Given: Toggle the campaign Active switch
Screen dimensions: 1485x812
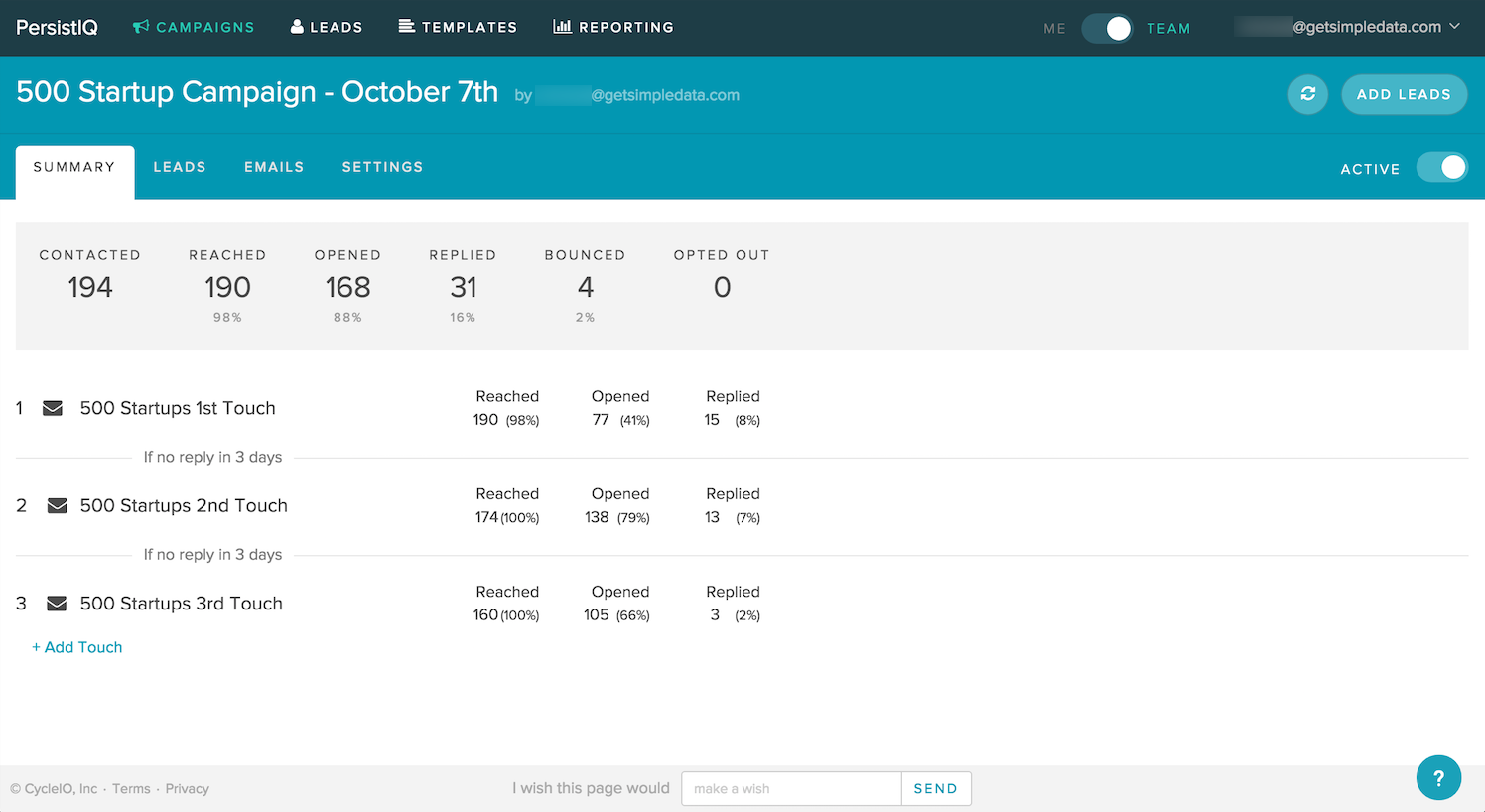Looking at the screenshot, I should [1442, 167].
